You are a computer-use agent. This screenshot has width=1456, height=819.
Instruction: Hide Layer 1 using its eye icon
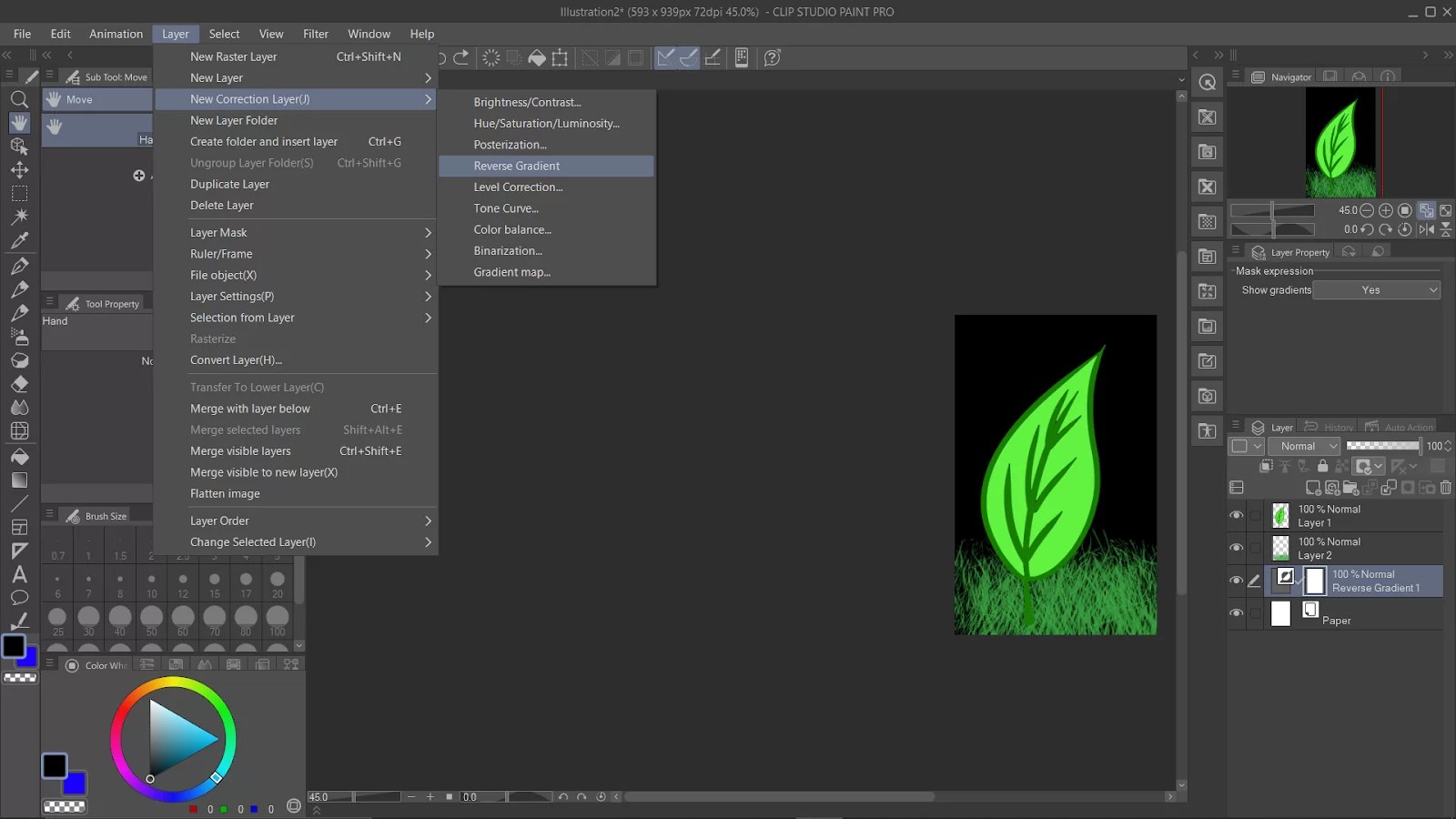(1236, 515)
